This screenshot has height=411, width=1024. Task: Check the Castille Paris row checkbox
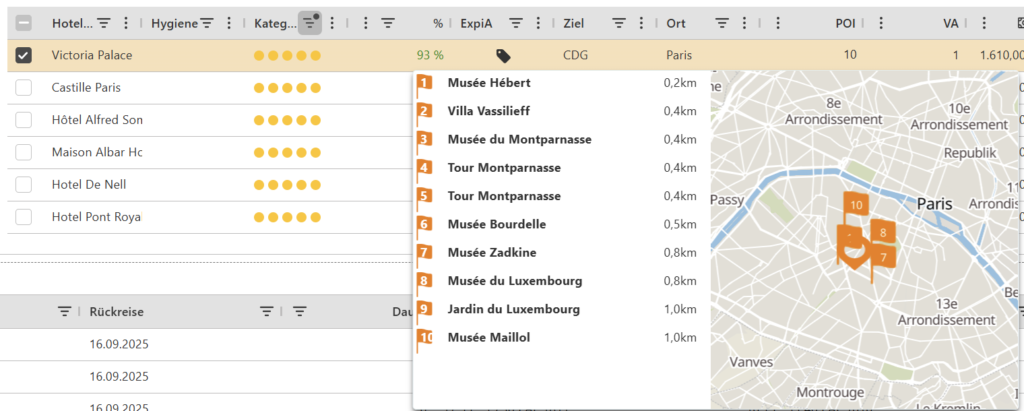24,88
